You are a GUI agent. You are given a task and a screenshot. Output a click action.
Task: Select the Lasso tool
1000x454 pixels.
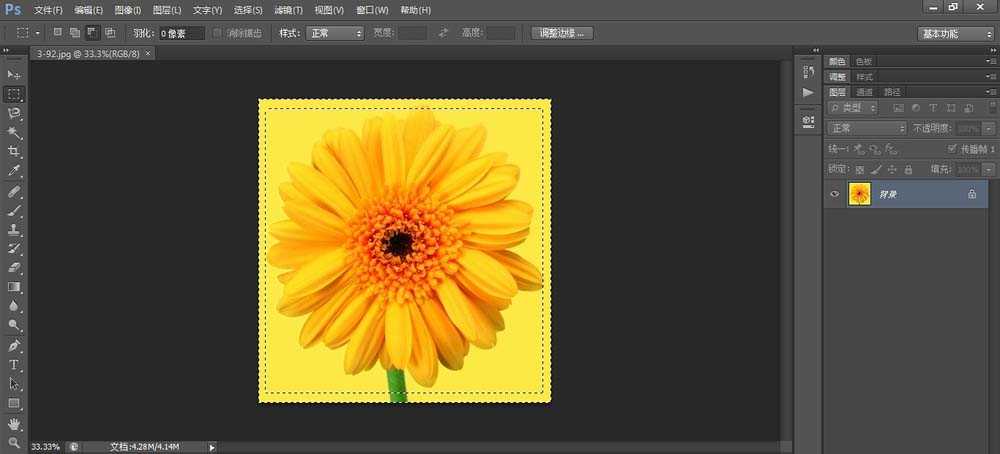click(x=14, y=114)
